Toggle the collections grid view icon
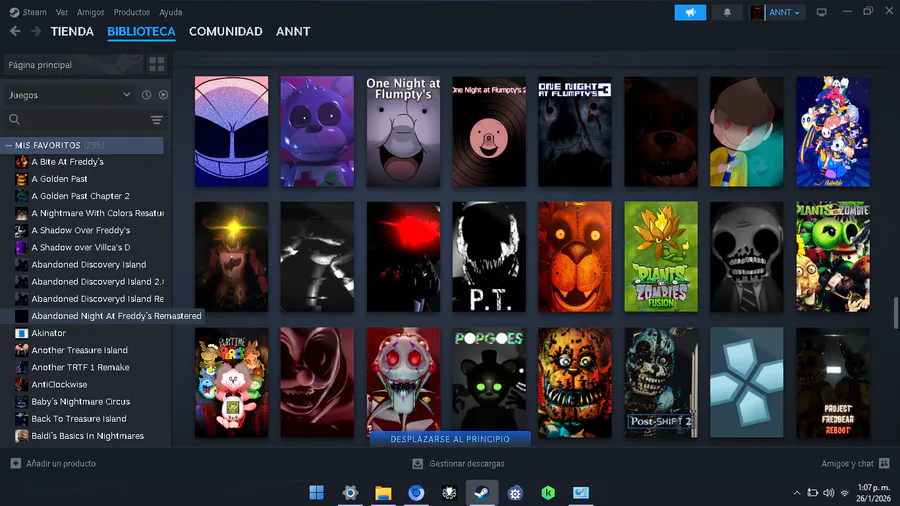This screenshot has height=506, width=900. coord(157,64)
